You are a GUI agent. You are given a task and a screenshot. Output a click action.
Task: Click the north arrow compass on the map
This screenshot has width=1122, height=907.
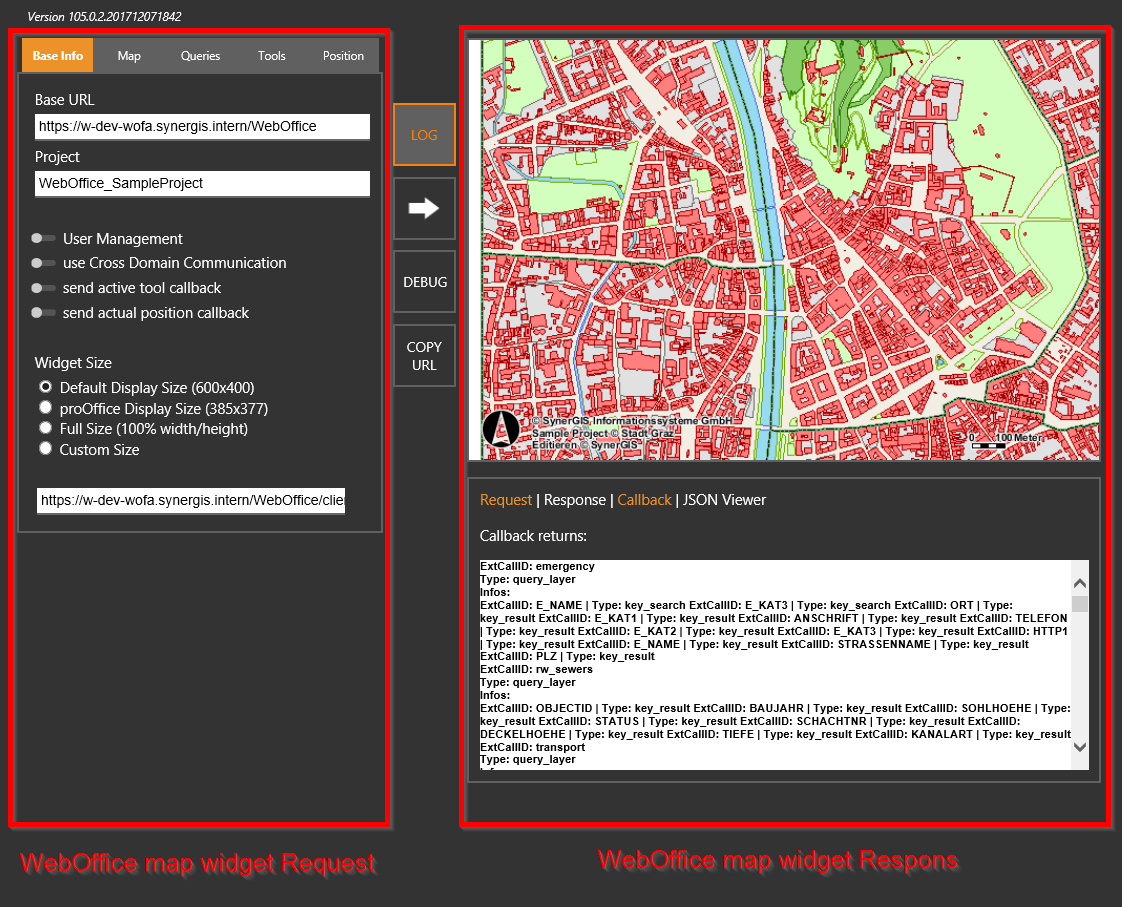[x=499, y=430]
